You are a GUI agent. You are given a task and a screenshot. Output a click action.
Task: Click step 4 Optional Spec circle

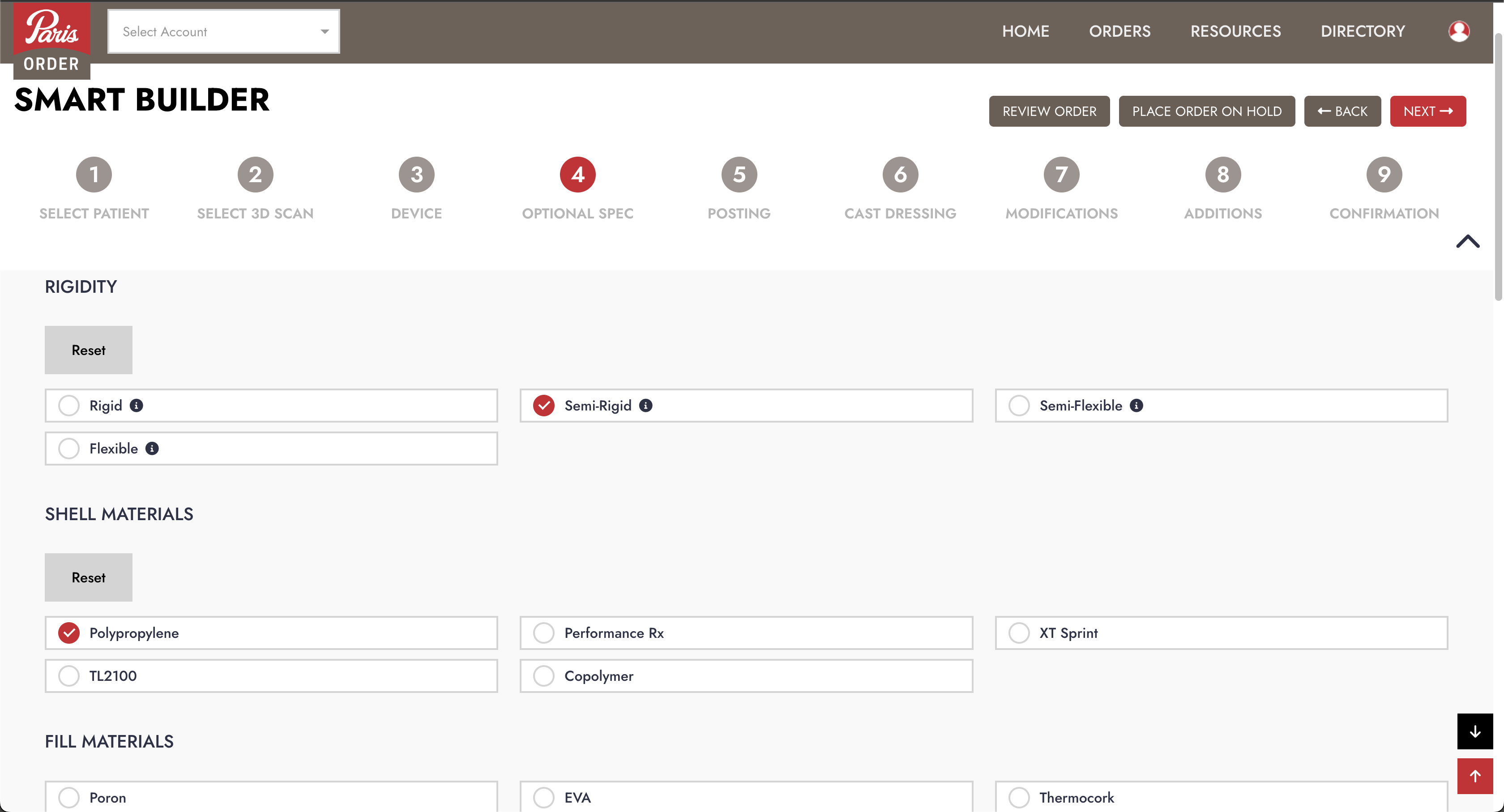coord(577,175)
